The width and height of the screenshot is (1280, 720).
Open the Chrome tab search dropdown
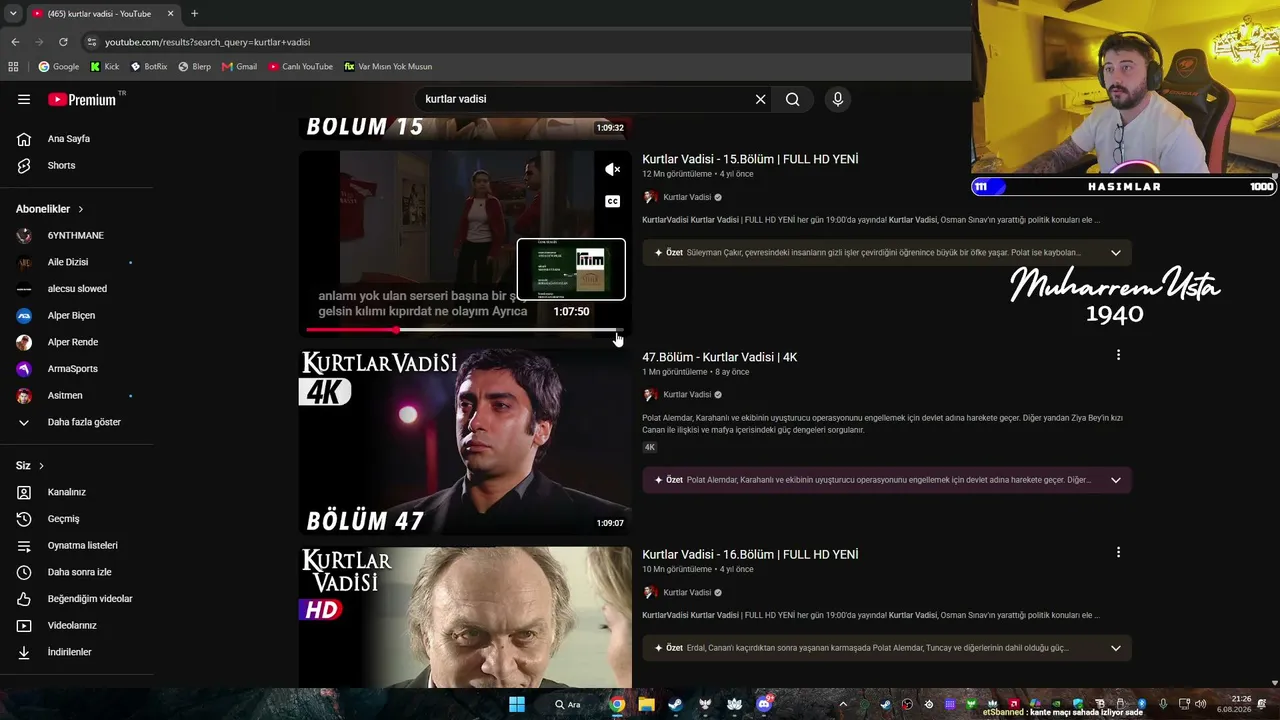[13, 14]
